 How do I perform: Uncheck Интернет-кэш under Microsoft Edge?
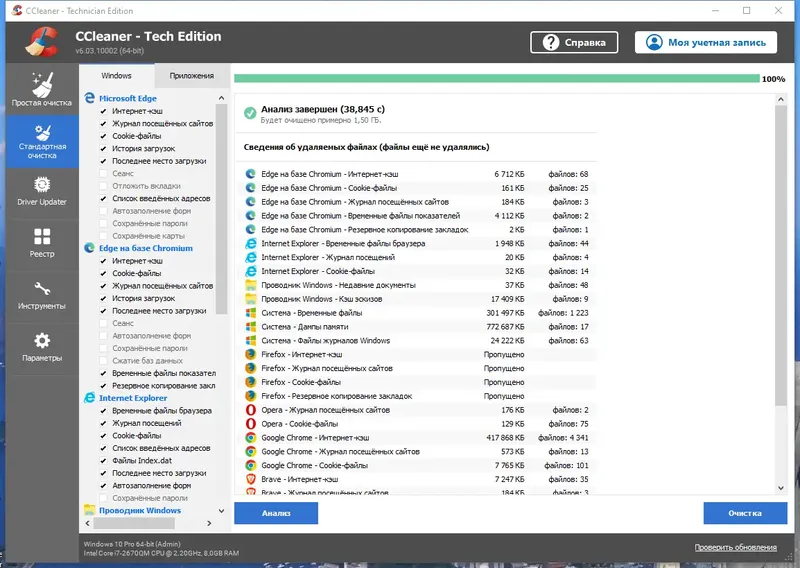click(104, 111)
